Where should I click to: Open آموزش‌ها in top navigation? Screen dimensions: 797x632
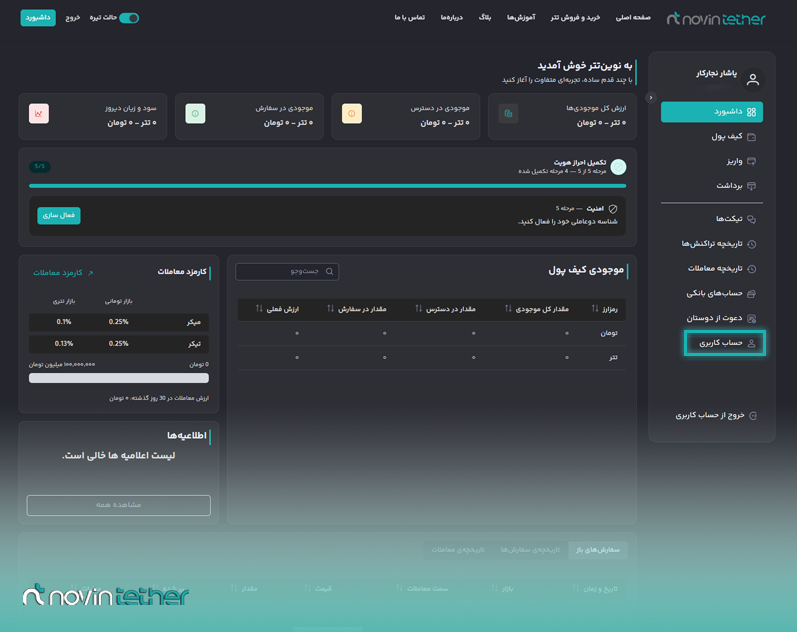[x=521, y=18]
